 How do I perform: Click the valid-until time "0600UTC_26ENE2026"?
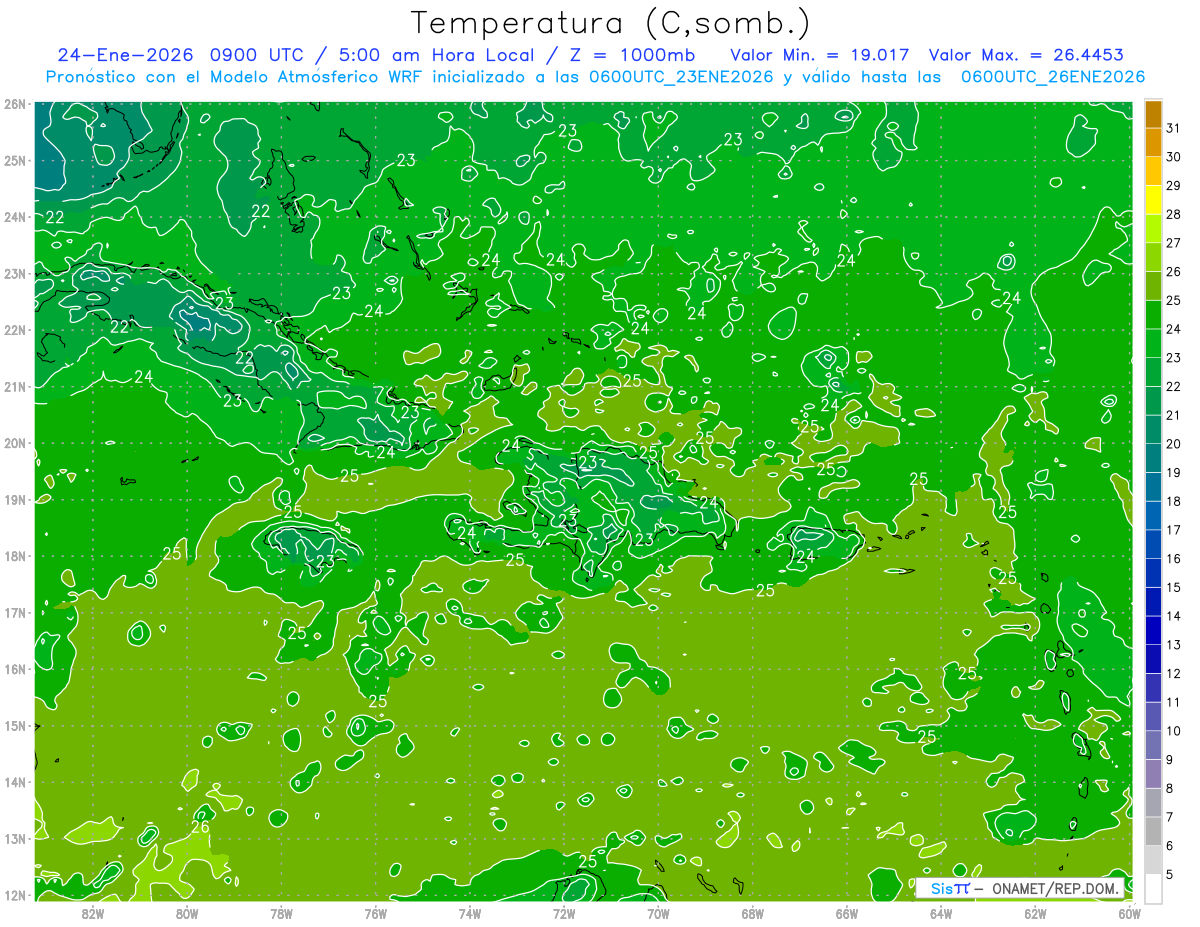[1053, 77]
